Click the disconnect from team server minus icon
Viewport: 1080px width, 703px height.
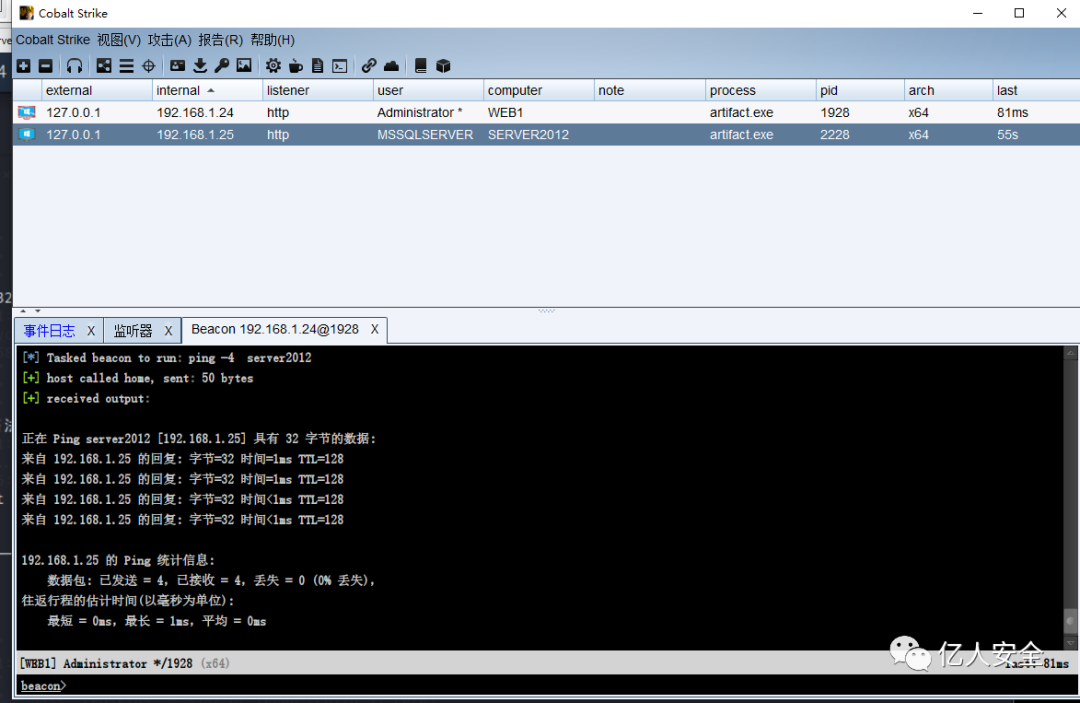[45, 66]
